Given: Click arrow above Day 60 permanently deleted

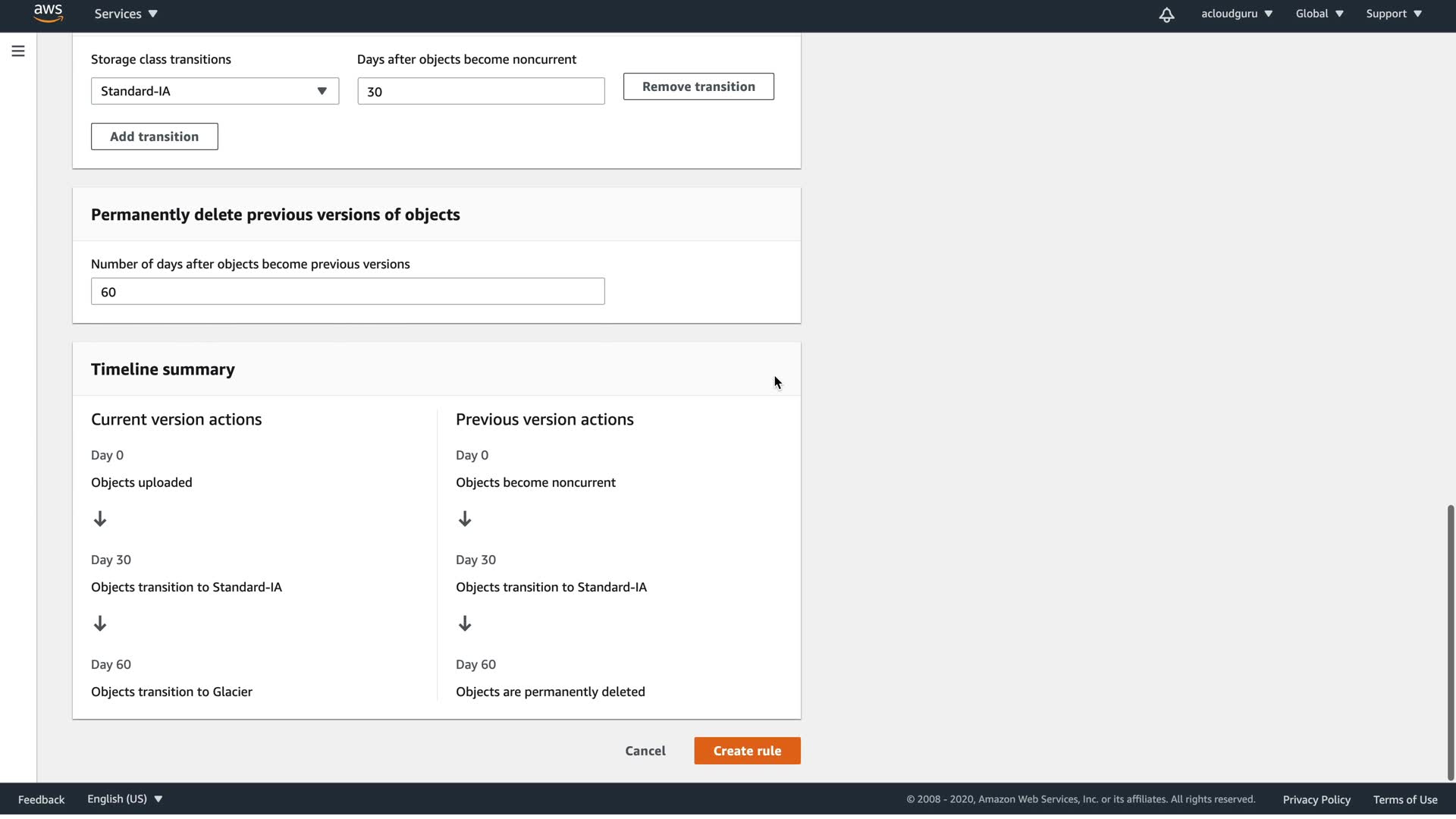Looking at the screenshot, I should [x=465, y=623].
